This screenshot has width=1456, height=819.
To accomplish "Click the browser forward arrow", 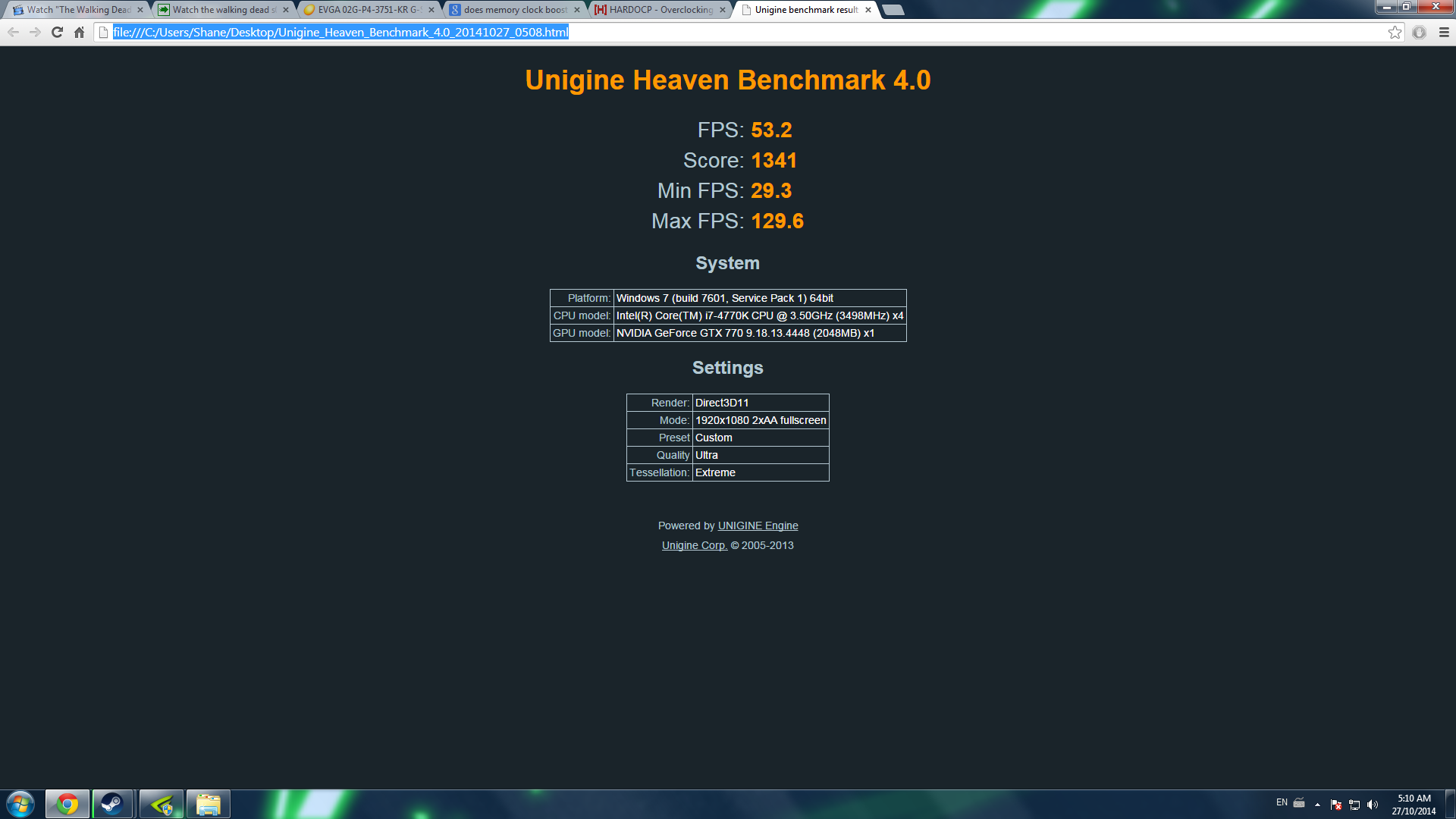I will [x=35, y=33].
